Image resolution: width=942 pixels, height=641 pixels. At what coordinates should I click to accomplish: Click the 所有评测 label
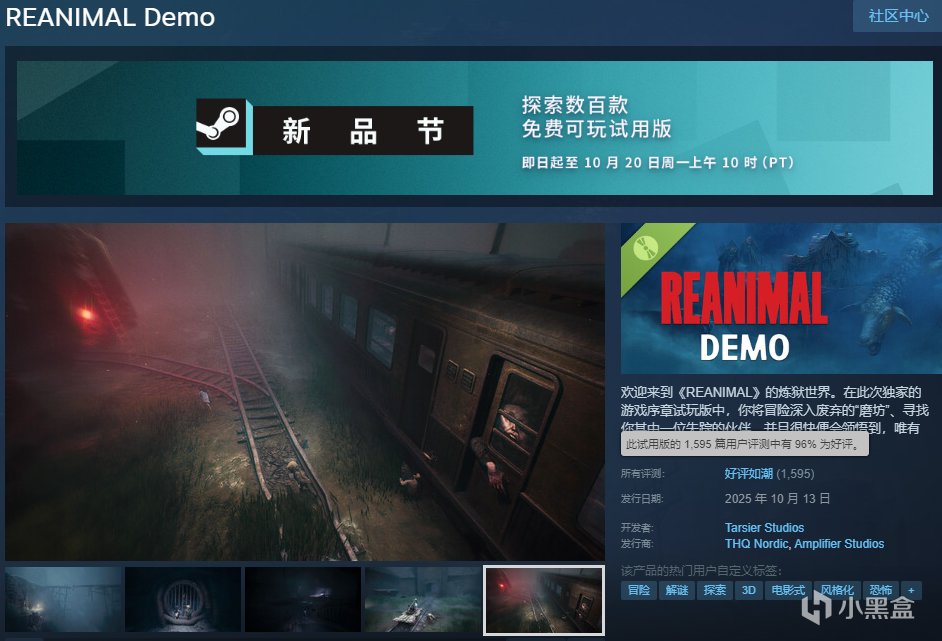coord(642,474)
